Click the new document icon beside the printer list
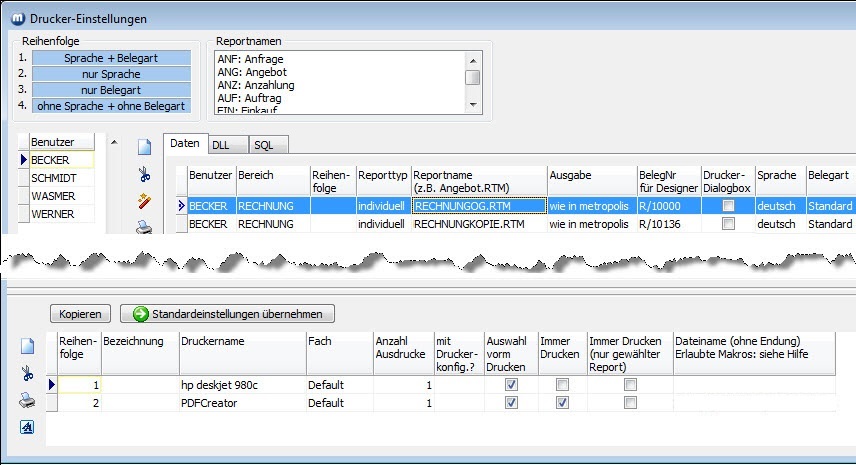 click(x=28, y=347)
